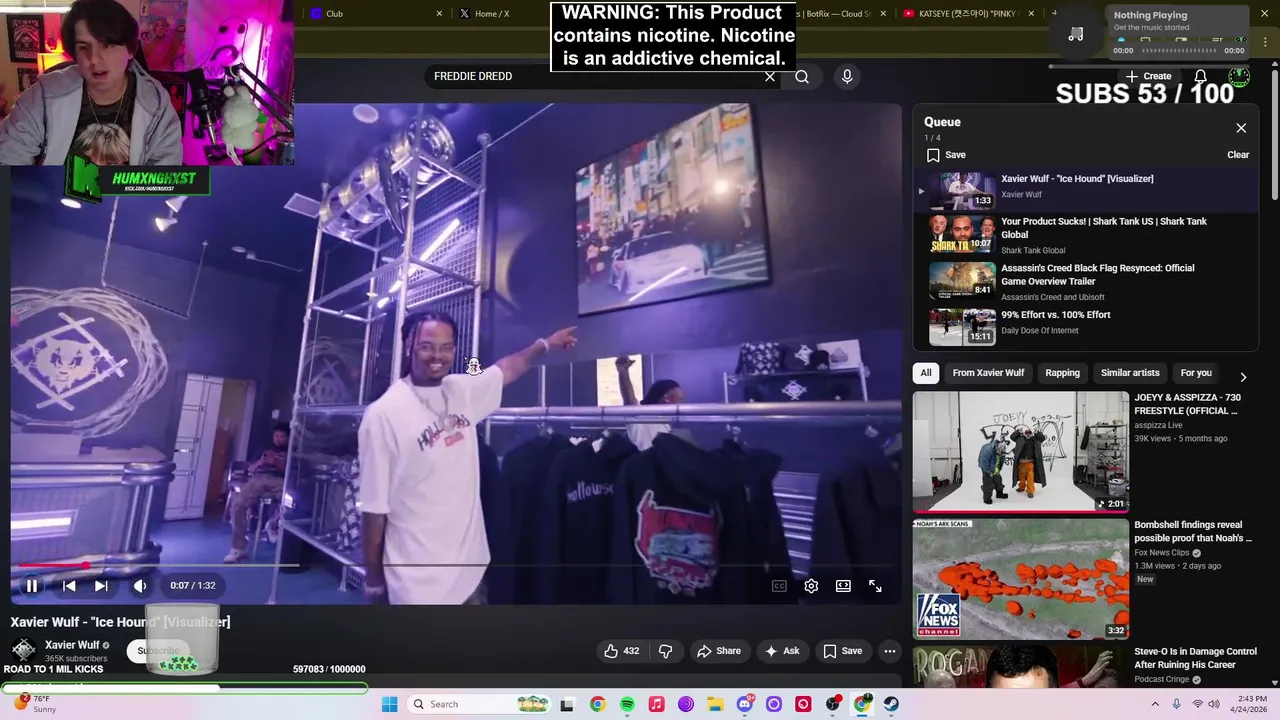The height and width of the screenshot is (720, 1280).
Task: Open Task View on taskbar
Action: click(567, 704)
